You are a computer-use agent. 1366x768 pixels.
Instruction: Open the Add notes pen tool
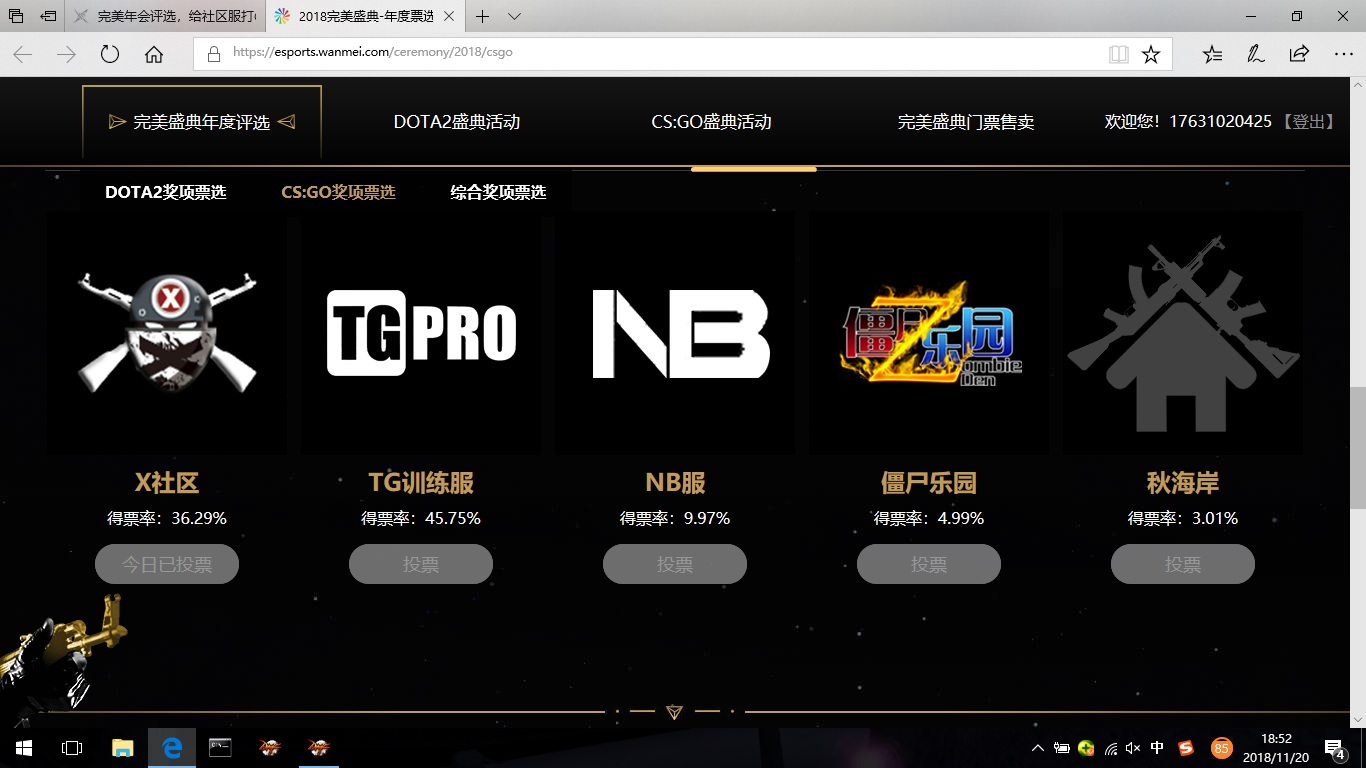tap(1256, 54)
